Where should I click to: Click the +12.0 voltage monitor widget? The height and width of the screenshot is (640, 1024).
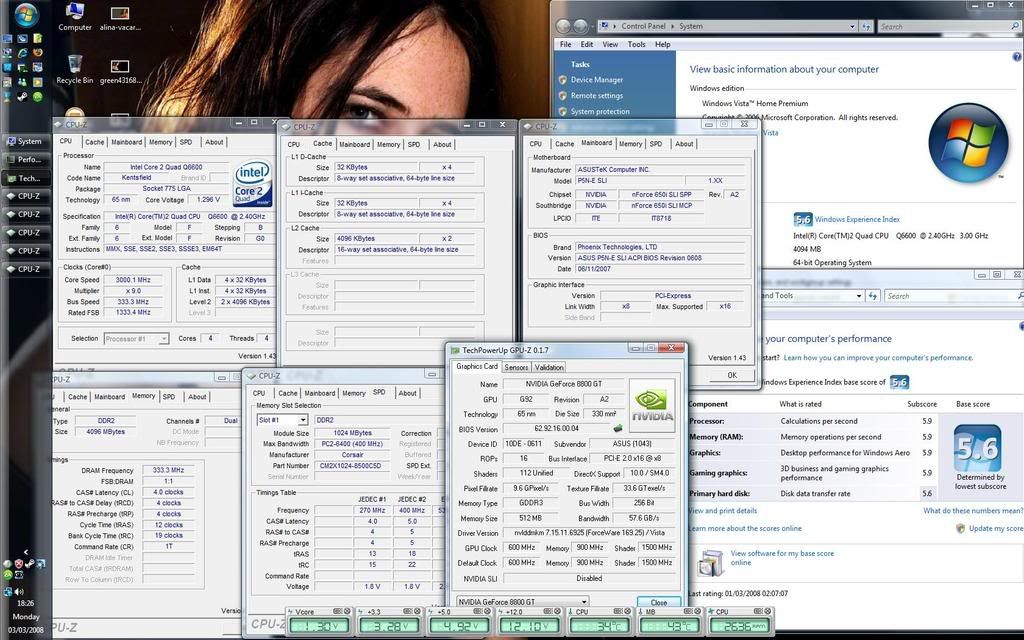(531, 620)
